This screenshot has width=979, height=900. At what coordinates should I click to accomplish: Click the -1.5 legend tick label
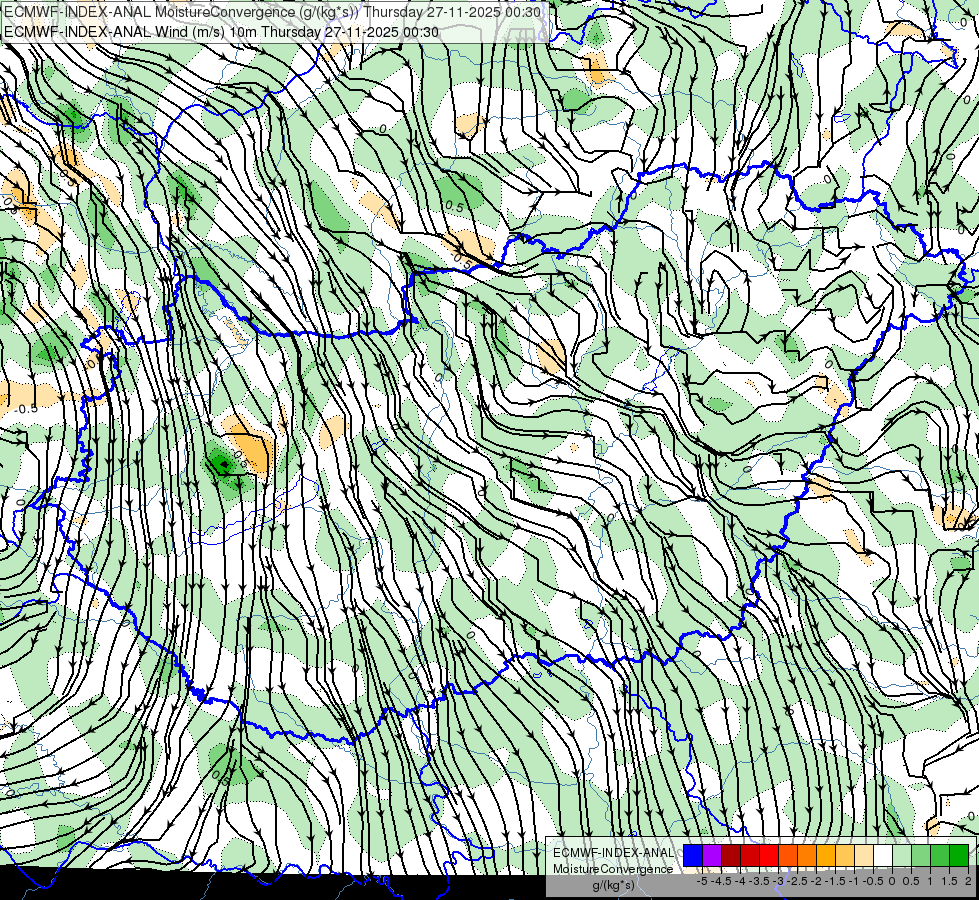835,881
